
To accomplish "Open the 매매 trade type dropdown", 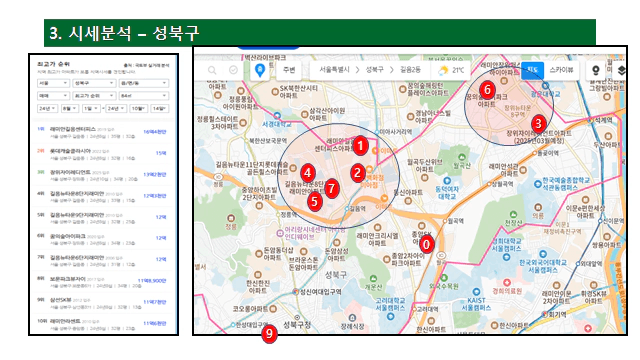I will (53, 96).
